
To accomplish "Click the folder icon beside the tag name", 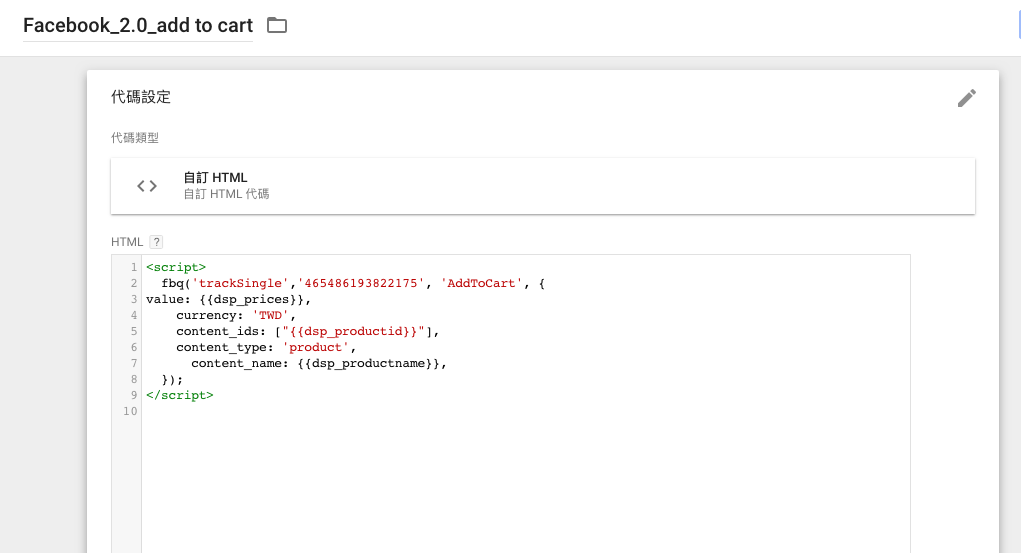I will 277,25.
